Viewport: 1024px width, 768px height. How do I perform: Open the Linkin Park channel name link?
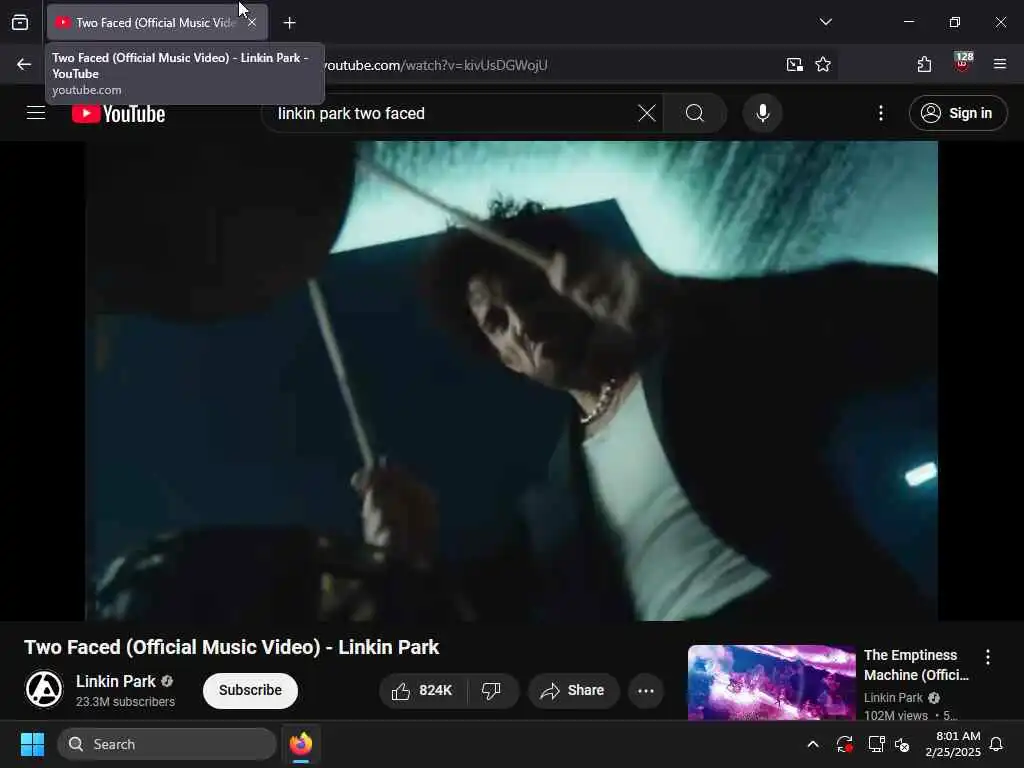coord(116,681)
